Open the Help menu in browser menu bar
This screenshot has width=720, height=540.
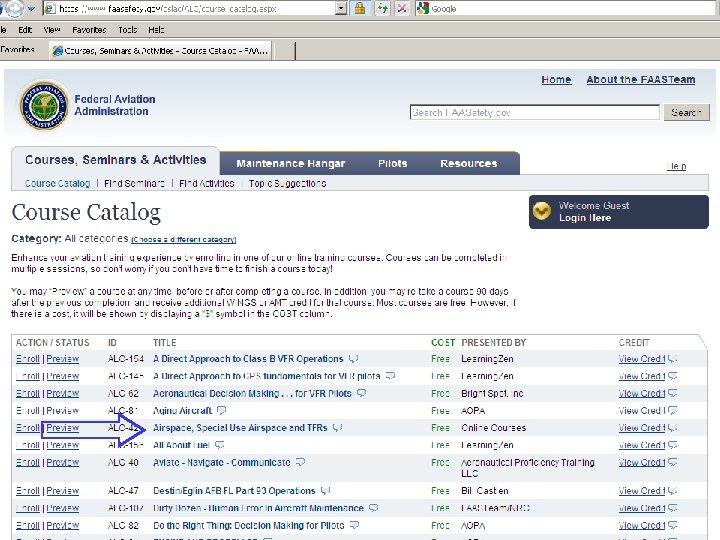click(156, 30)
